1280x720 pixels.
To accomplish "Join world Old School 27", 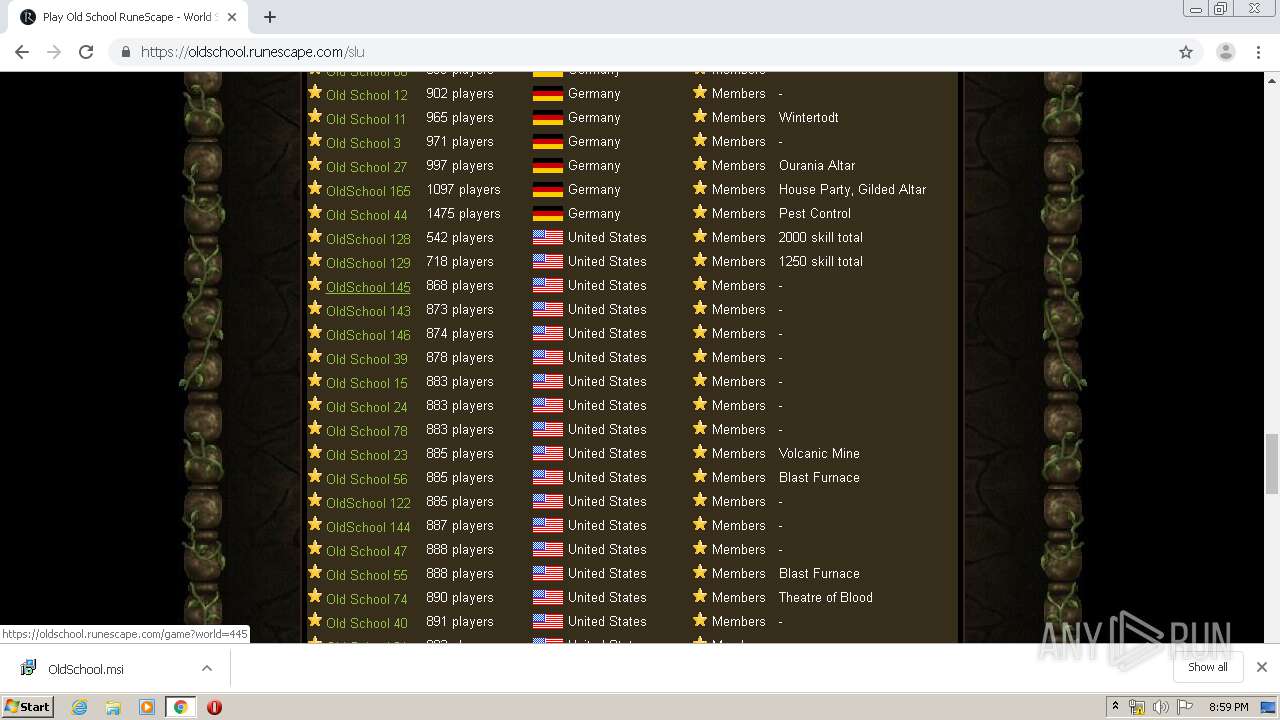I will (x=366, y=167).
